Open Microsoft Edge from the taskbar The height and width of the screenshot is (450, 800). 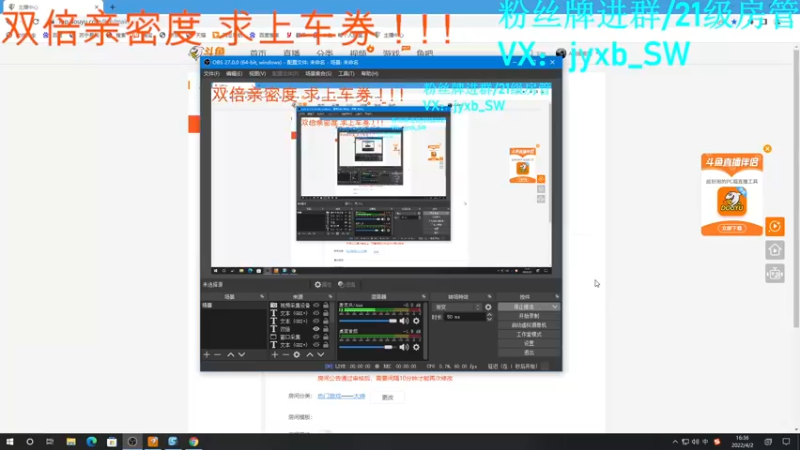(91, 442)
